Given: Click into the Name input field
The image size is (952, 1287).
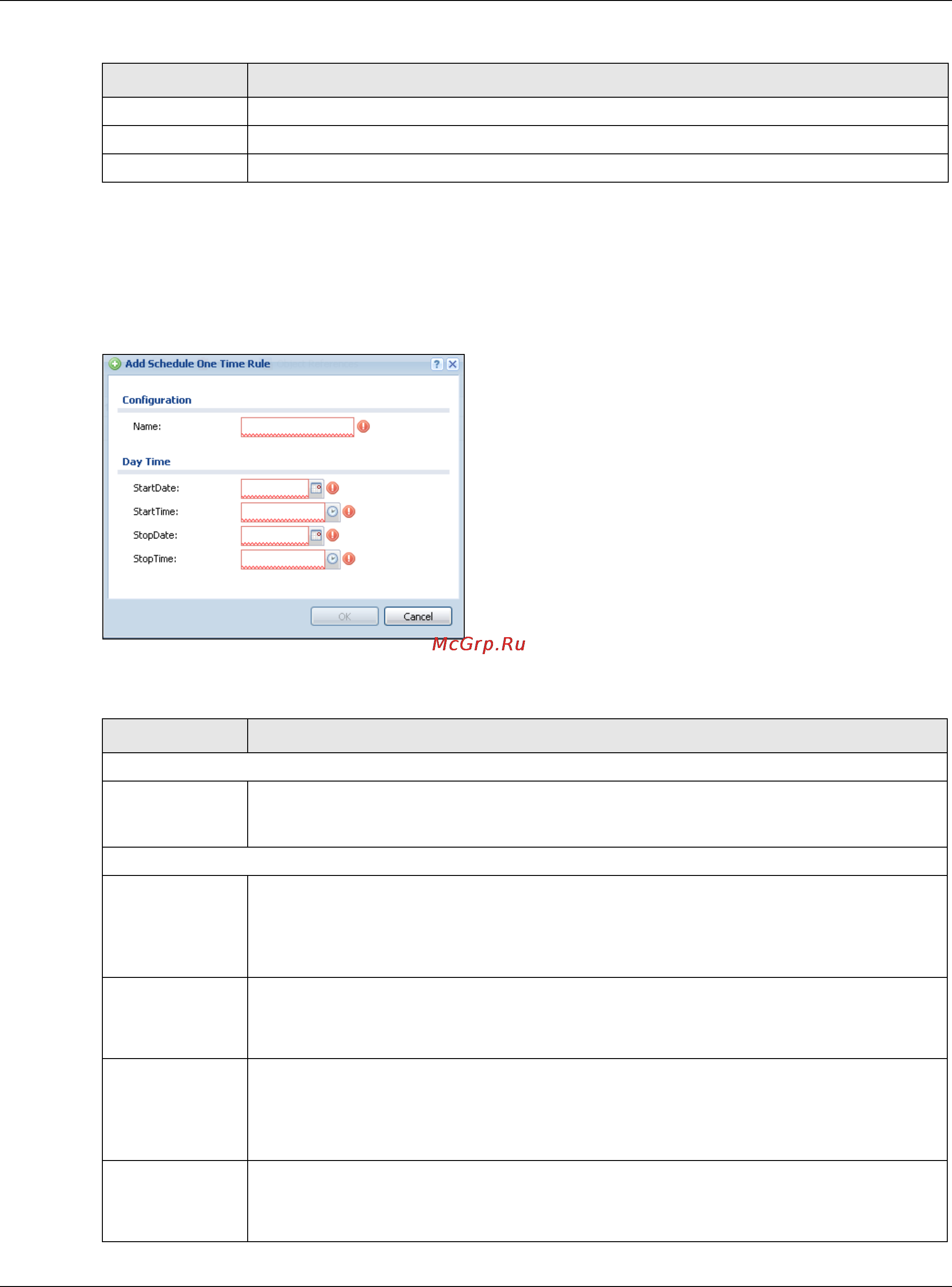Looking at the screenshot, I should click(x=297, y=427).
